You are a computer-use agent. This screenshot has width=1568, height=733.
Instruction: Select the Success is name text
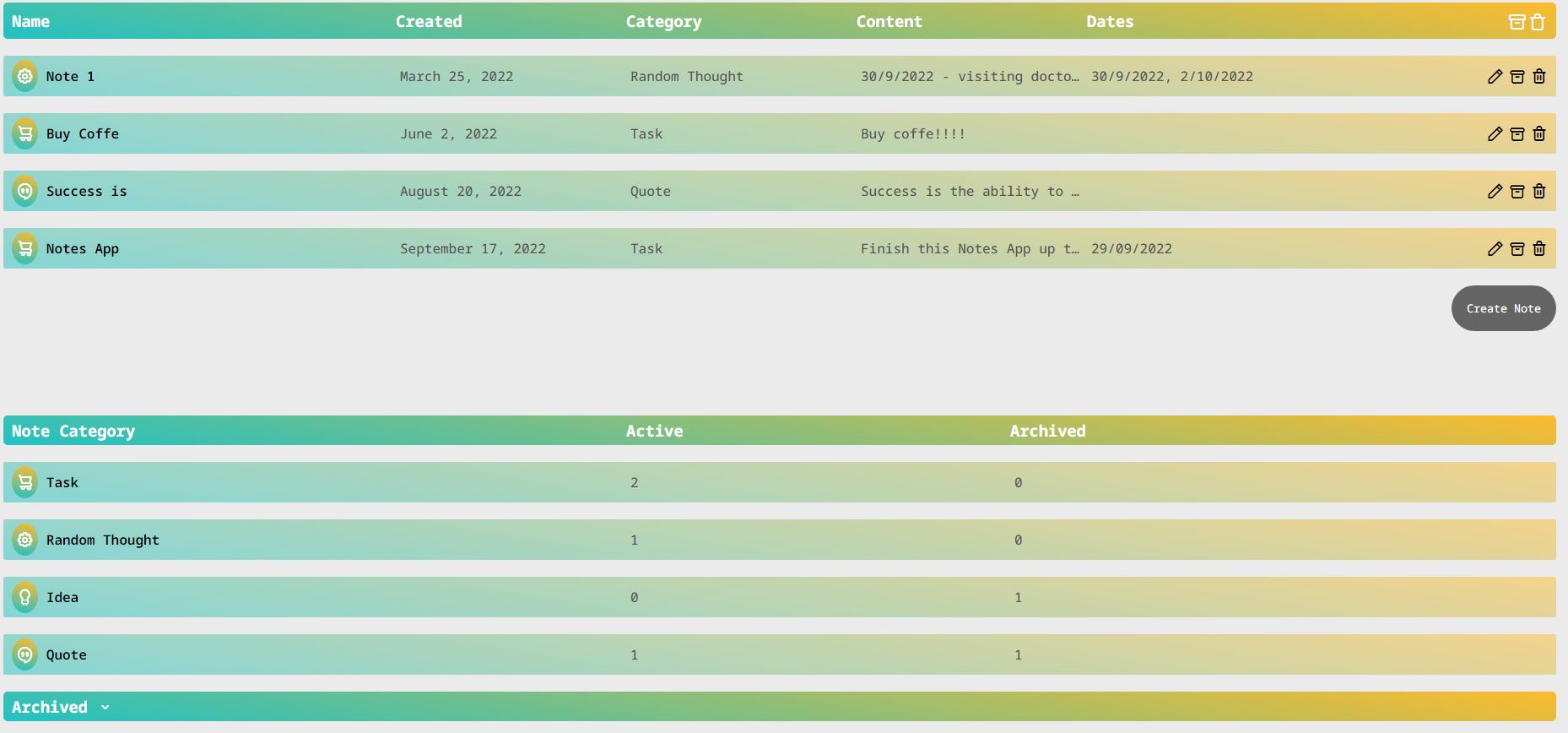pyautogui.click(x=86, y=192)
